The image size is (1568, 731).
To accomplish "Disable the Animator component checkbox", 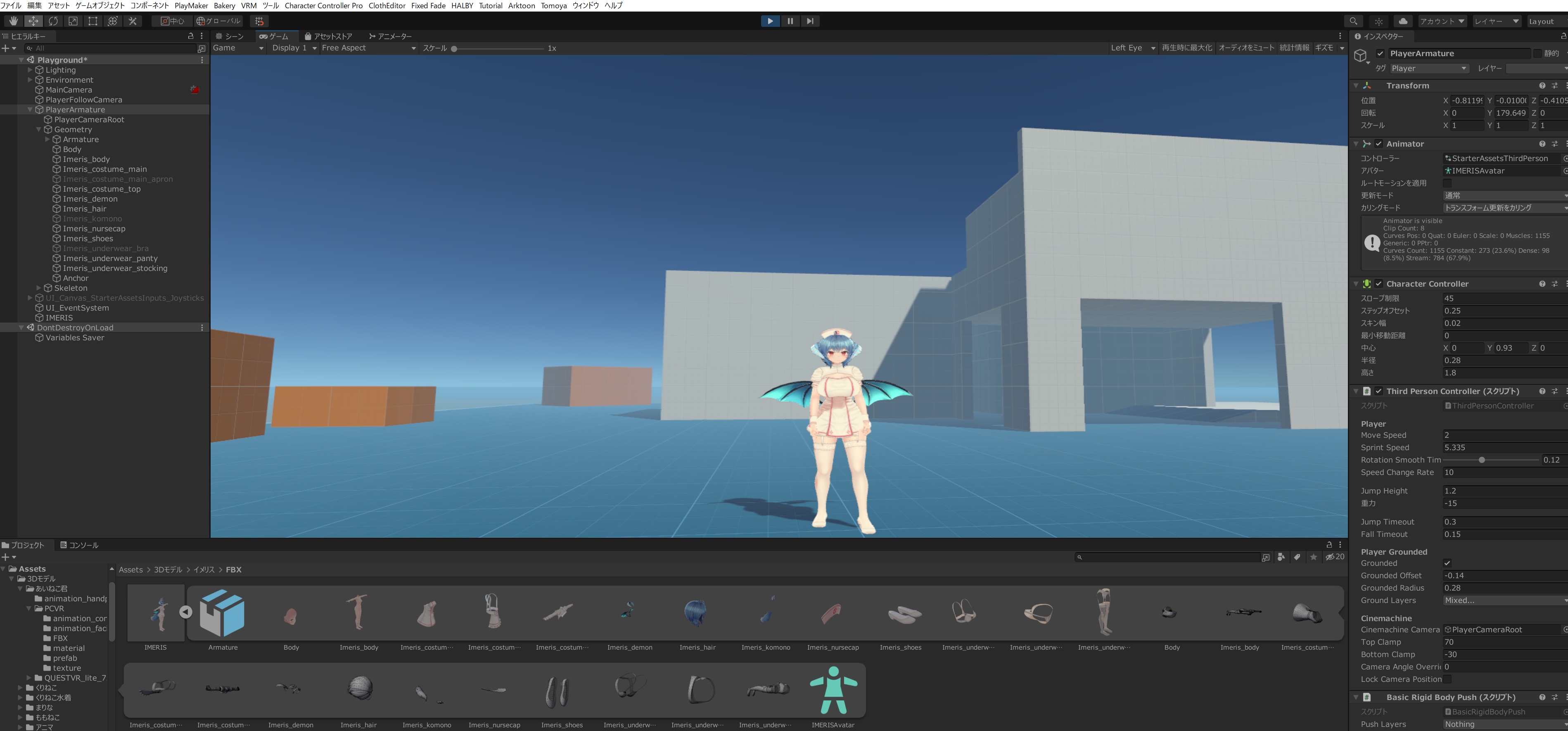I will click(1379, 144).
